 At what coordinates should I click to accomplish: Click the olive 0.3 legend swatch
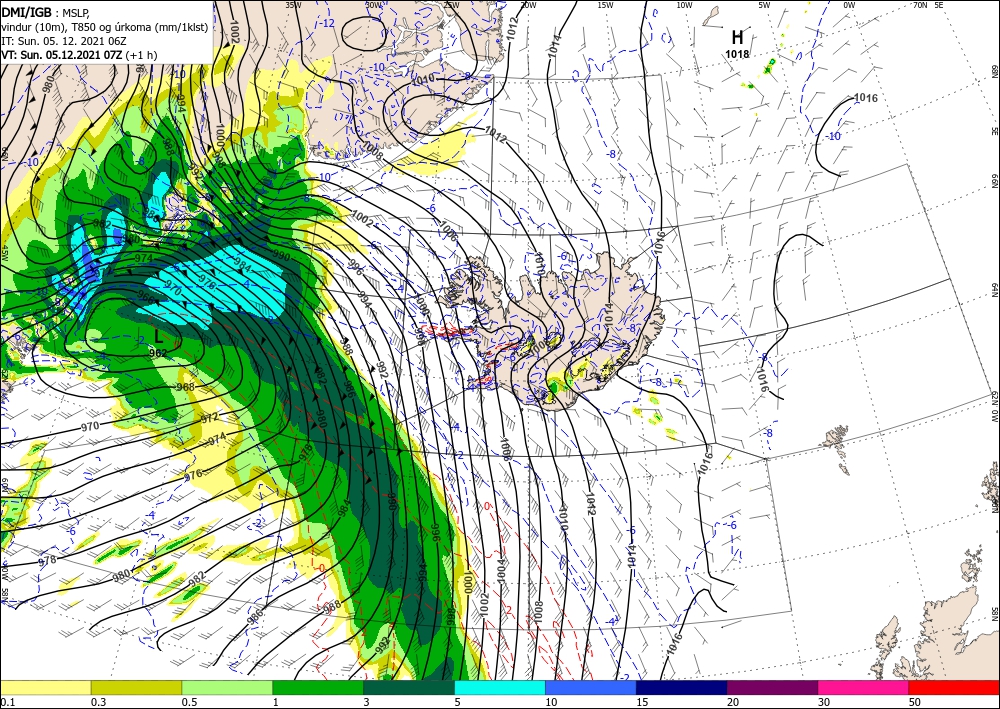[136, 687]
